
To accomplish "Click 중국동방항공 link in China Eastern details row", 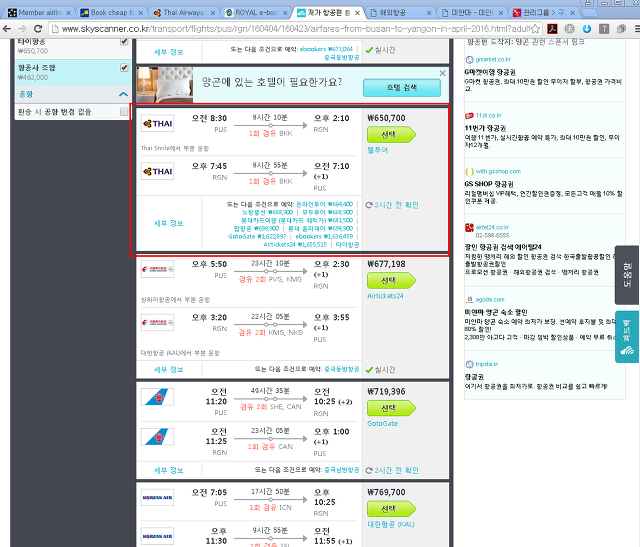I will (342, 369).
